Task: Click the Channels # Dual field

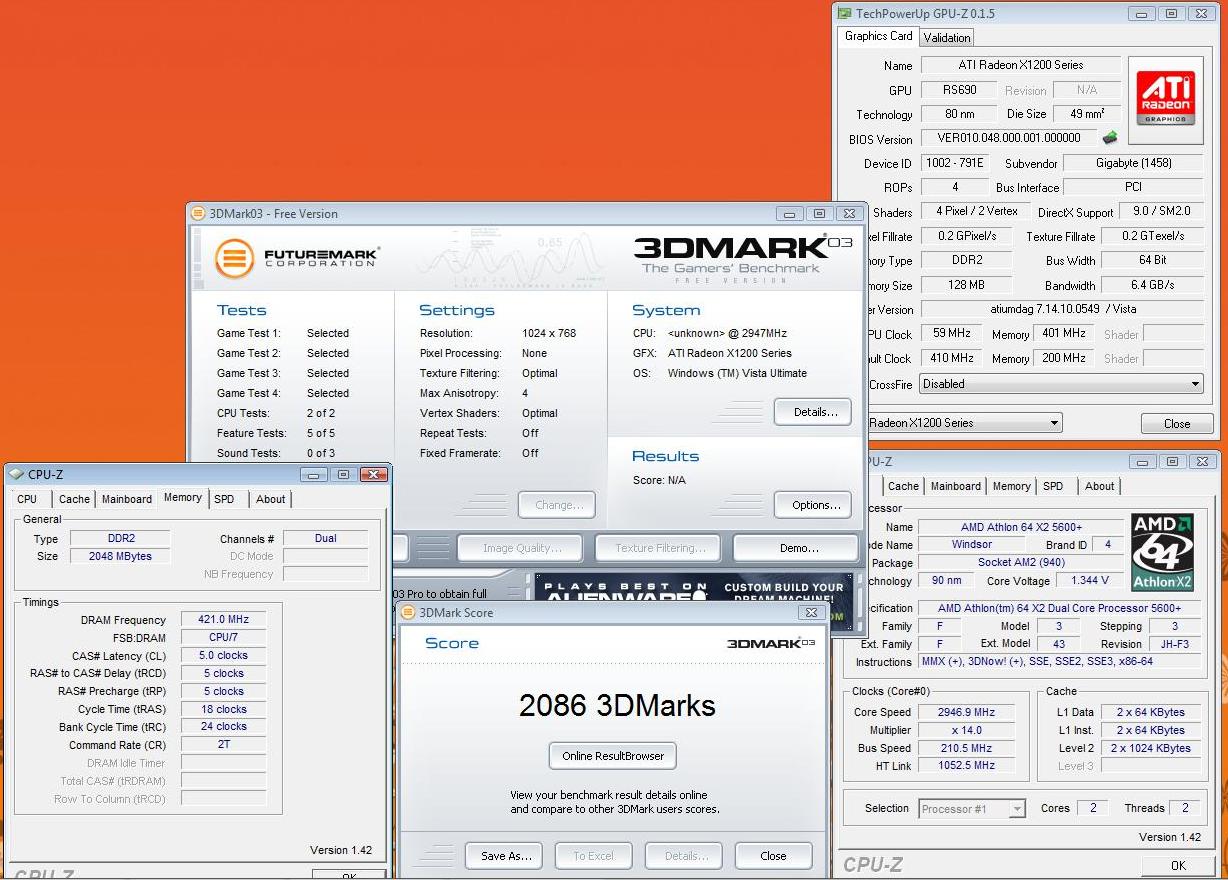Action: click(325, 539)
